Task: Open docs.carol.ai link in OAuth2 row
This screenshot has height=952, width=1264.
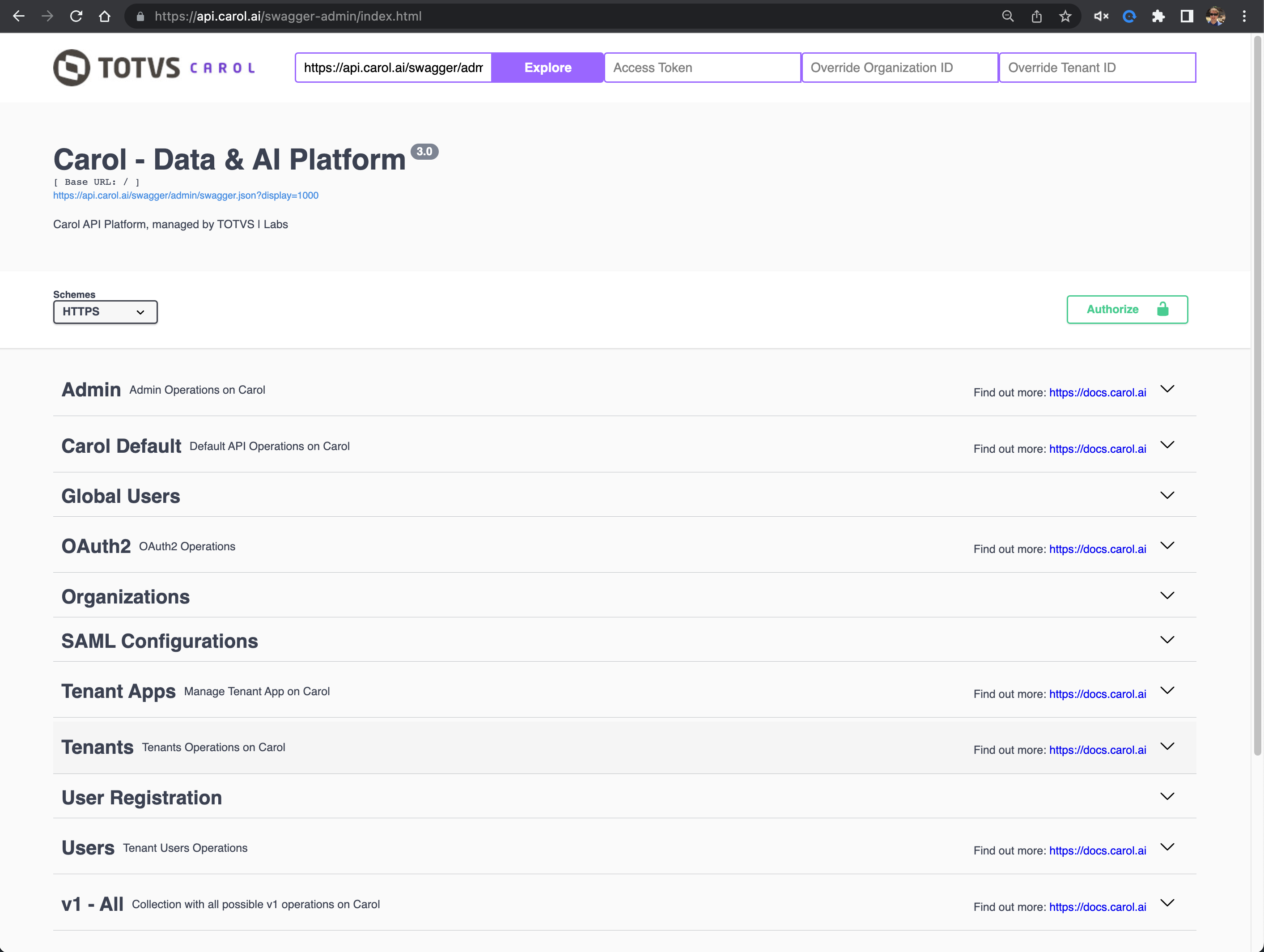Action: [1098, 549]
